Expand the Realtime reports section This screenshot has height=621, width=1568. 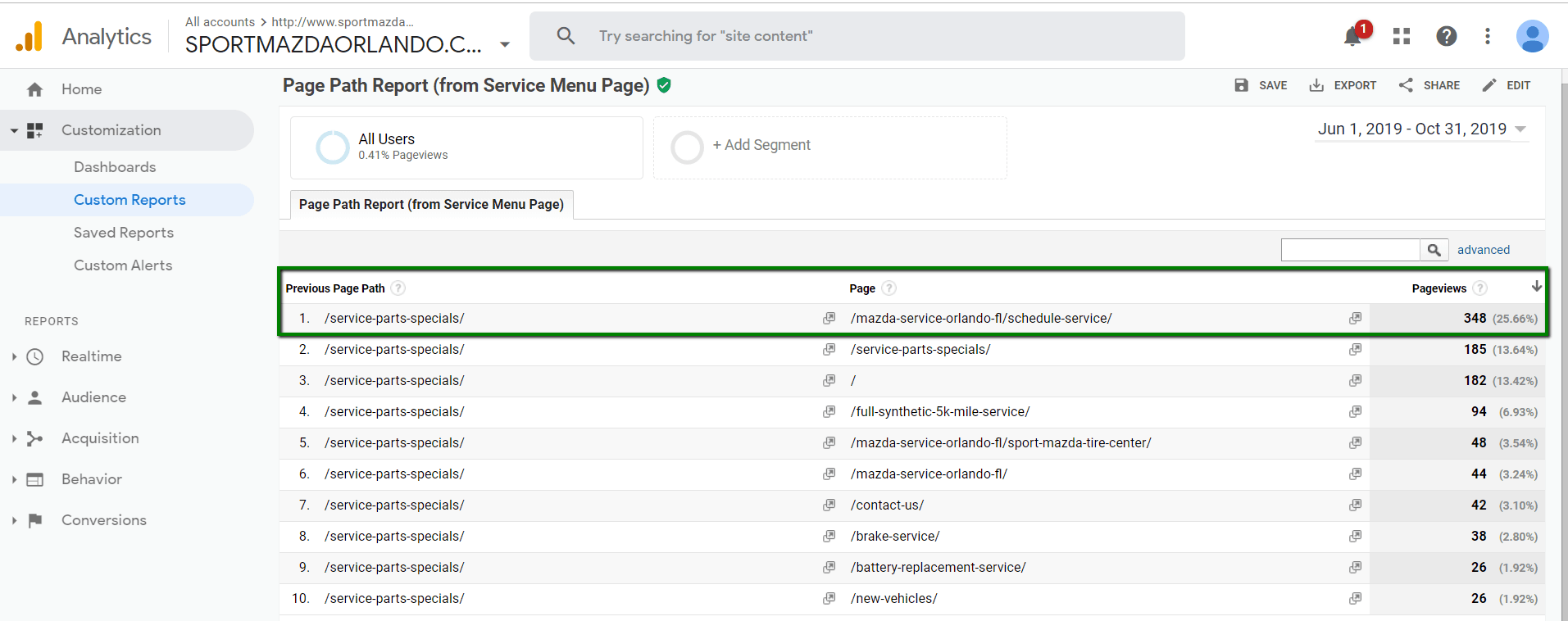[x=14, y=356]
